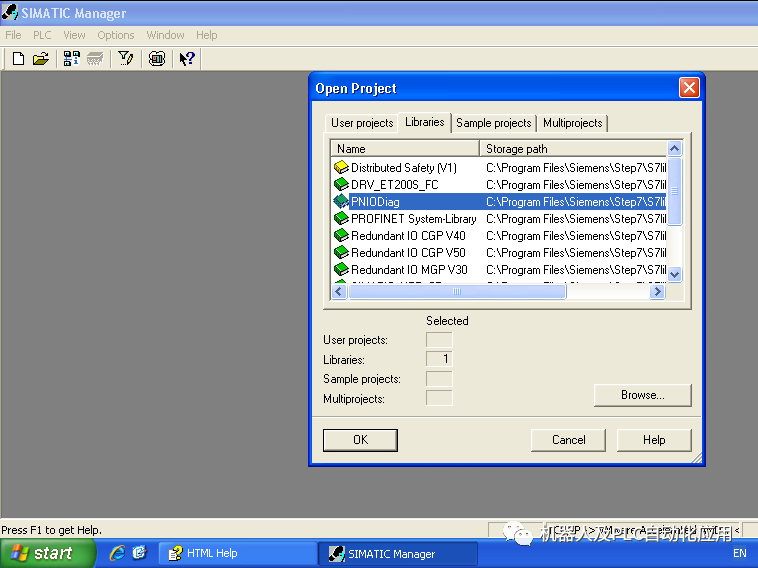Select the Distributed Safety (V1) row
Screen dimensions: 758x568
(x=499, y=168)
